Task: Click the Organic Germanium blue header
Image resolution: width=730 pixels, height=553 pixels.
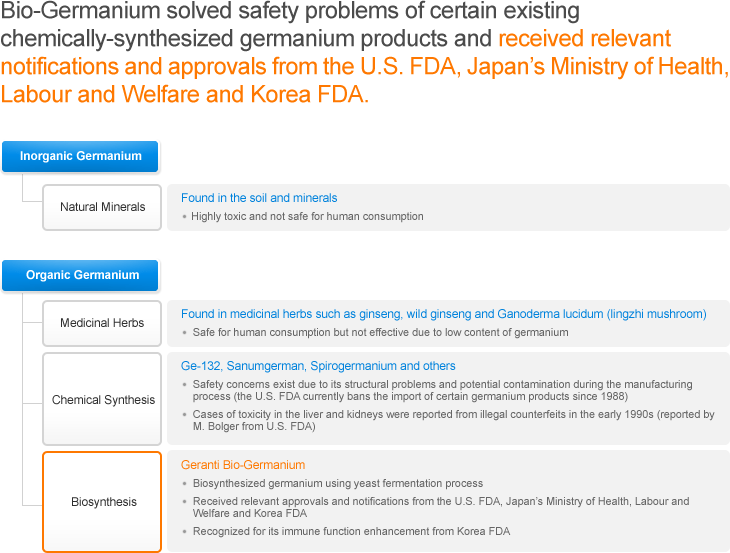Action: [x=82, y=275]
